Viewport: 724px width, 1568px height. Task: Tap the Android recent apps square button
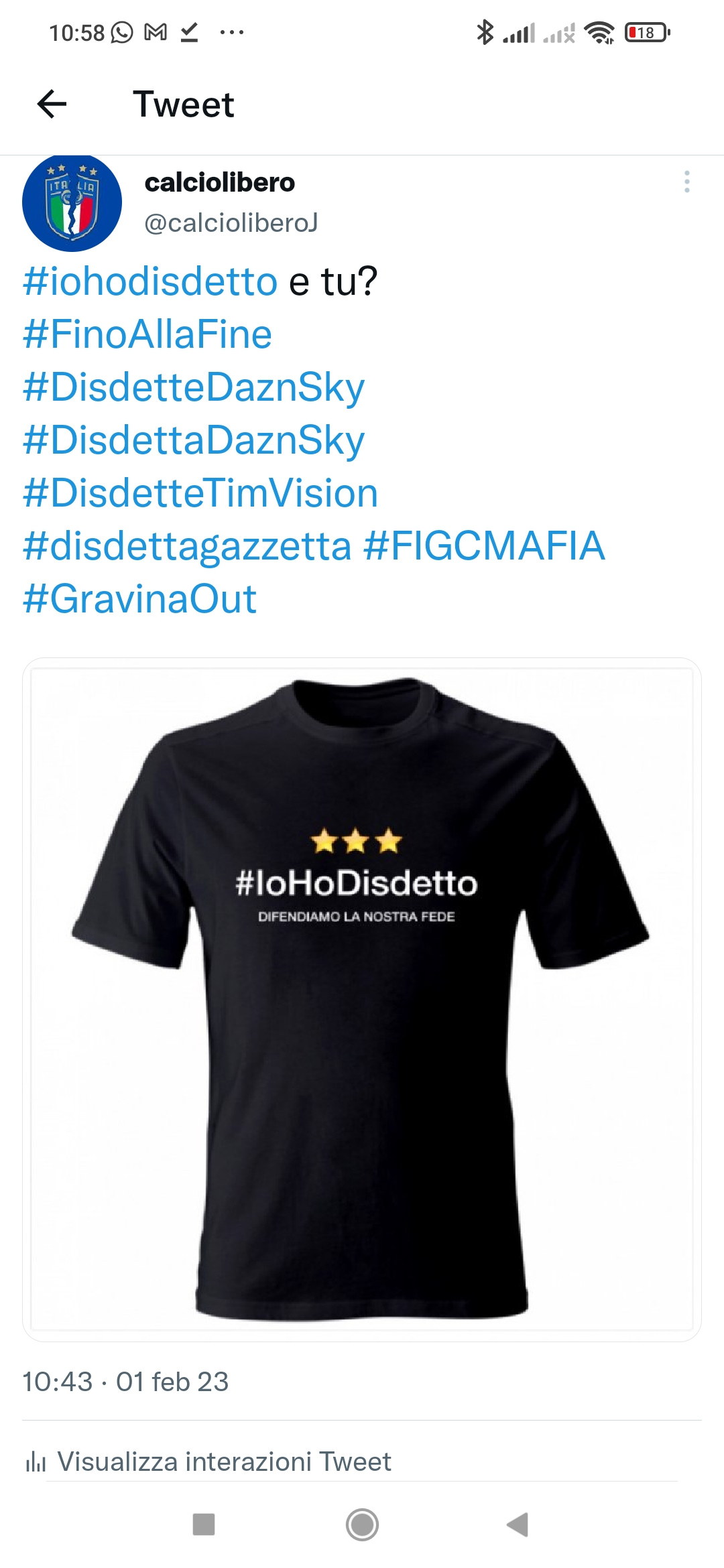click(204, 1524)
